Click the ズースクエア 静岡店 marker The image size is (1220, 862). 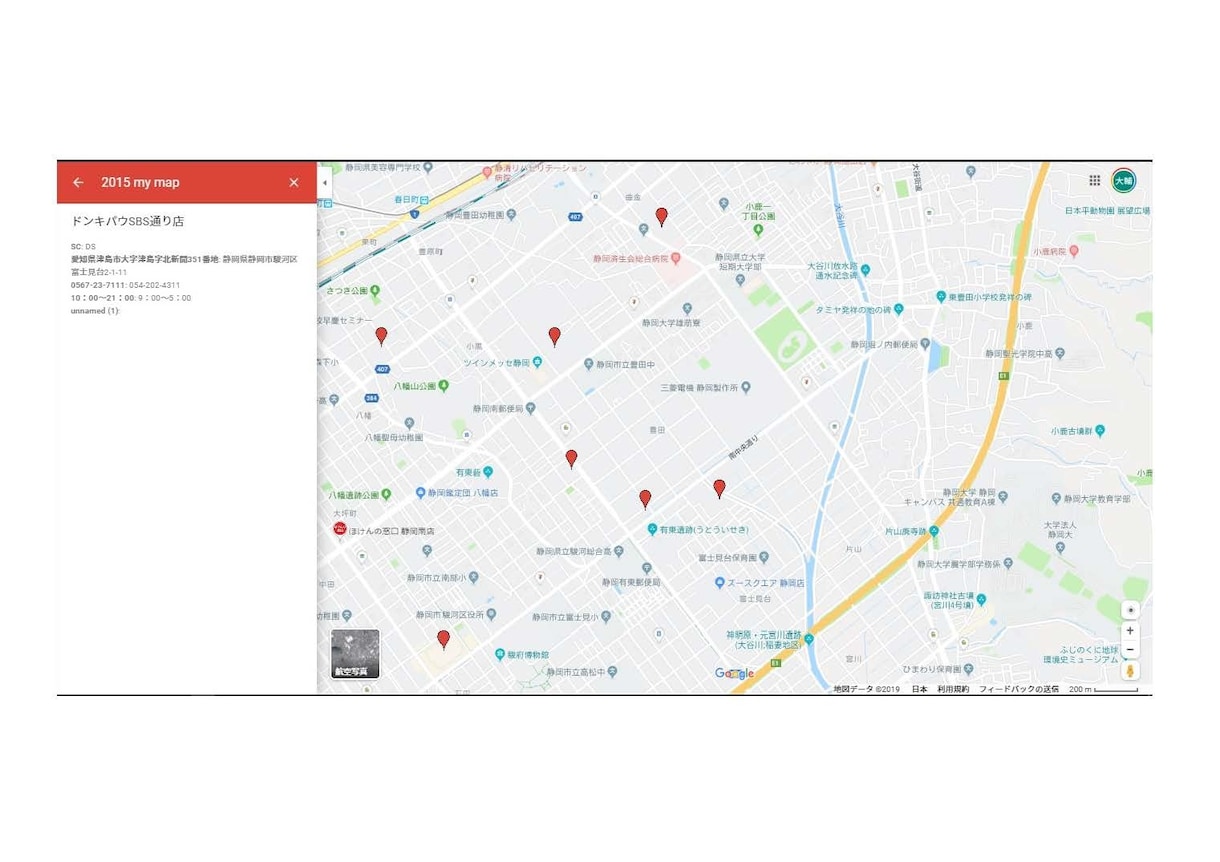pyautogui.click(x=719, y=582)
